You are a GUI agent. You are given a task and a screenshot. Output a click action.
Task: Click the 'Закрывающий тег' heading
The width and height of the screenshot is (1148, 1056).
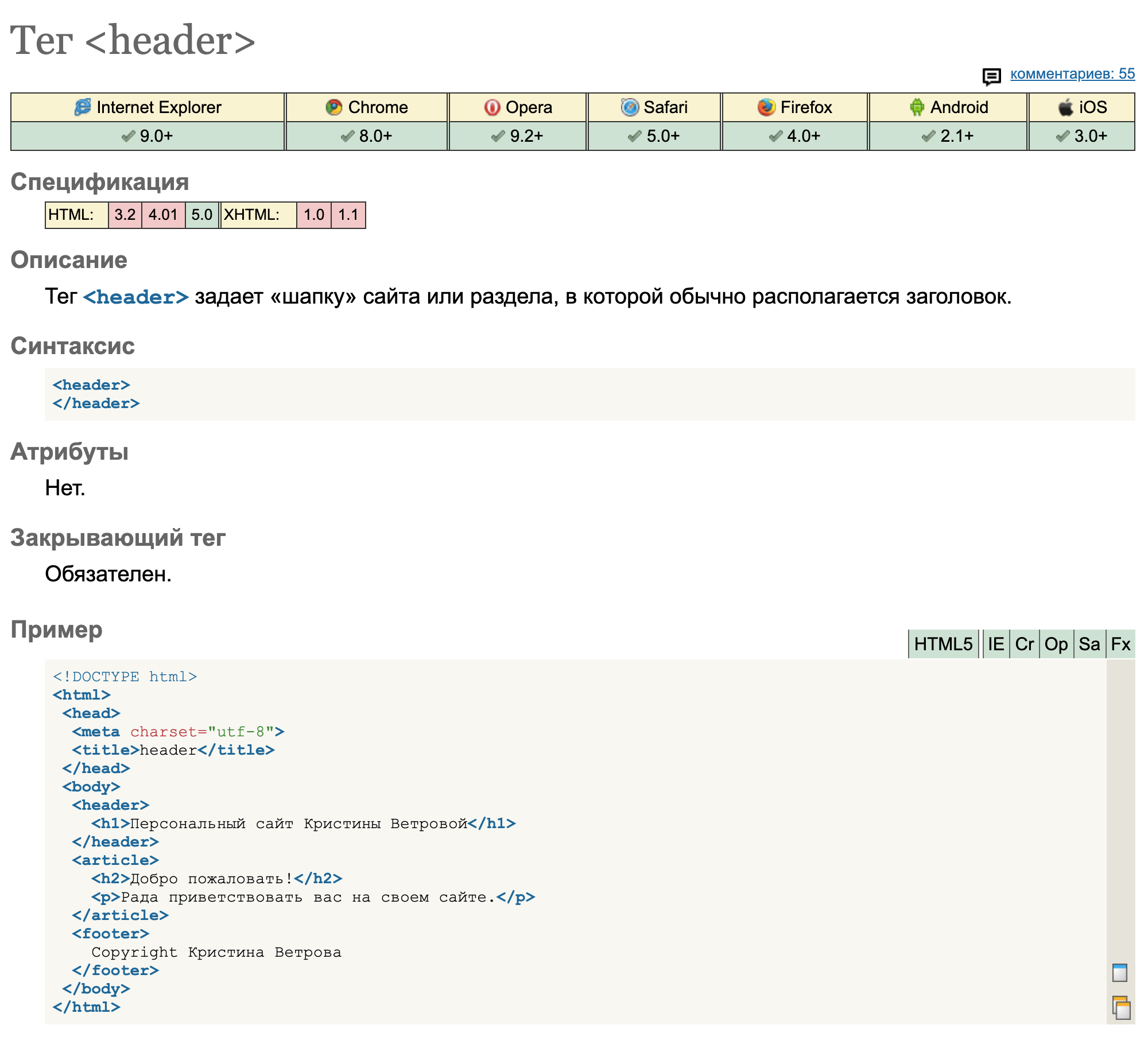tap(118, 538)
